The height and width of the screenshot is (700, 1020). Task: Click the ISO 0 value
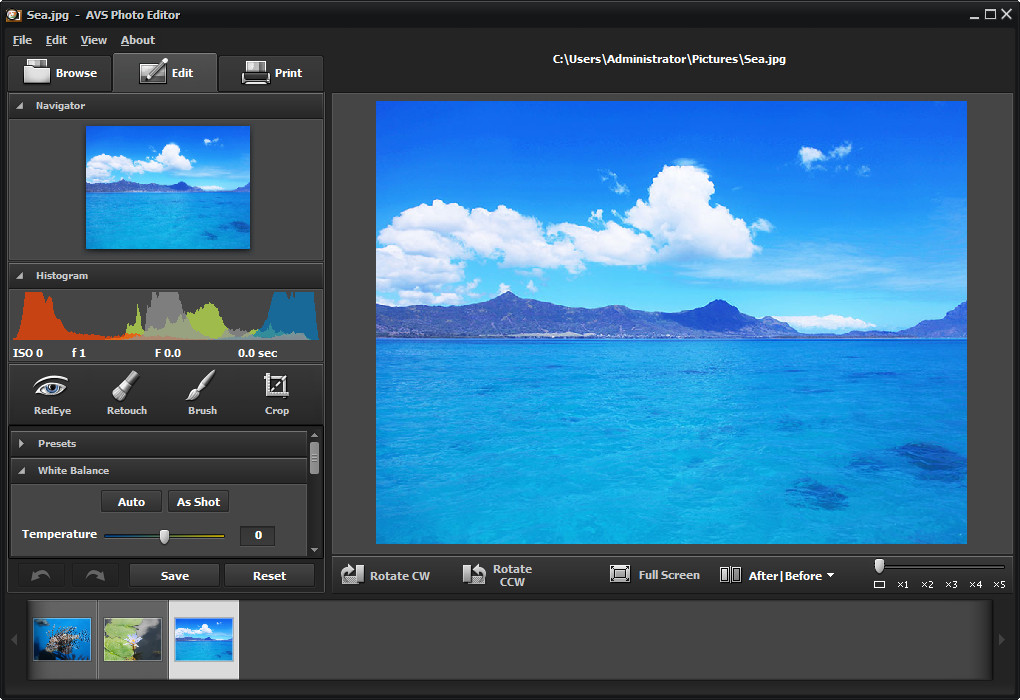pyautogui.click(x=28, y=353)
